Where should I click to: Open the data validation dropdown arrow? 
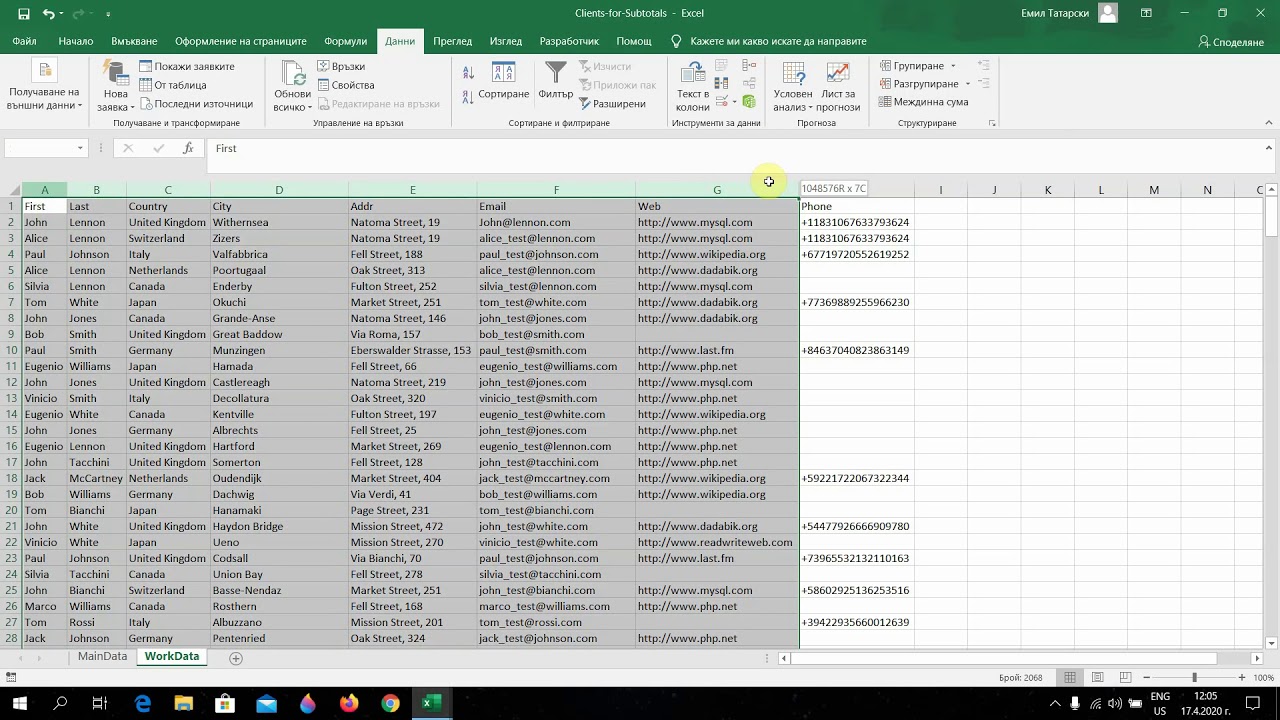734,102
